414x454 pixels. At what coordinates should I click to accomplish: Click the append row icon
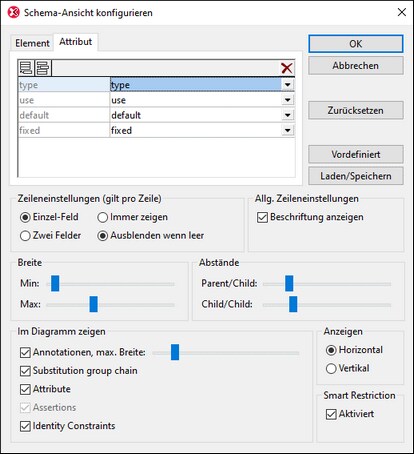[x=26, y=68]
